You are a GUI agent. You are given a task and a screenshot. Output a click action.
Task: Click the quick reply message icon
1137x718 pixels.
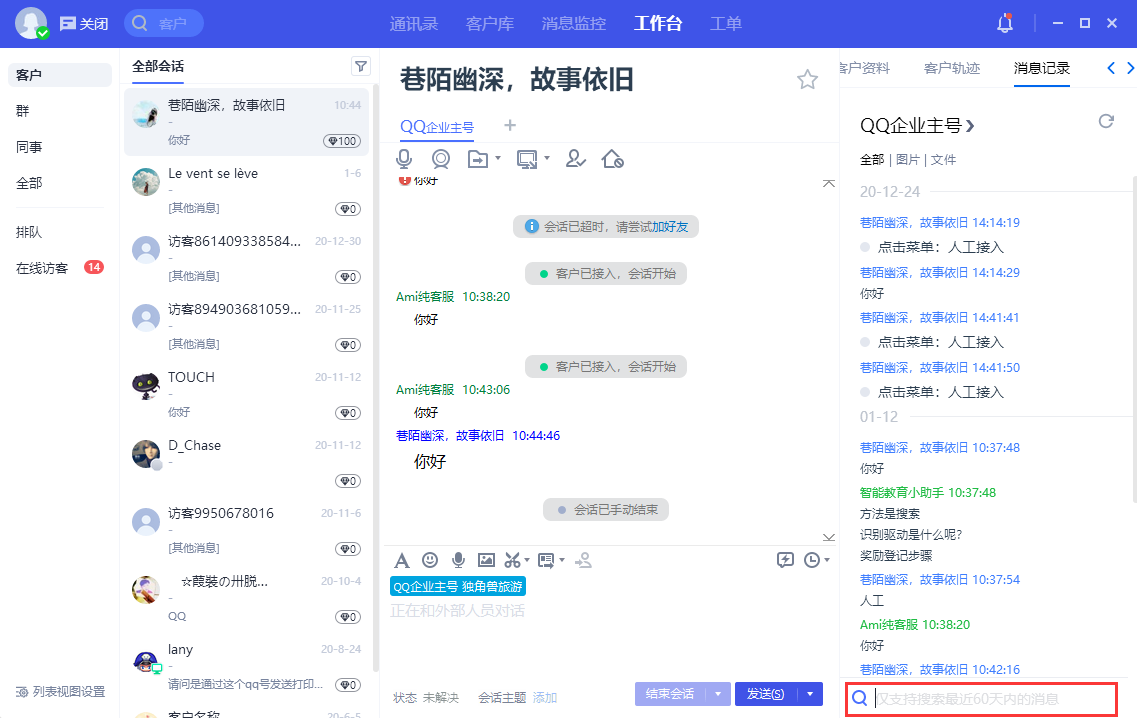click(546, 560)
